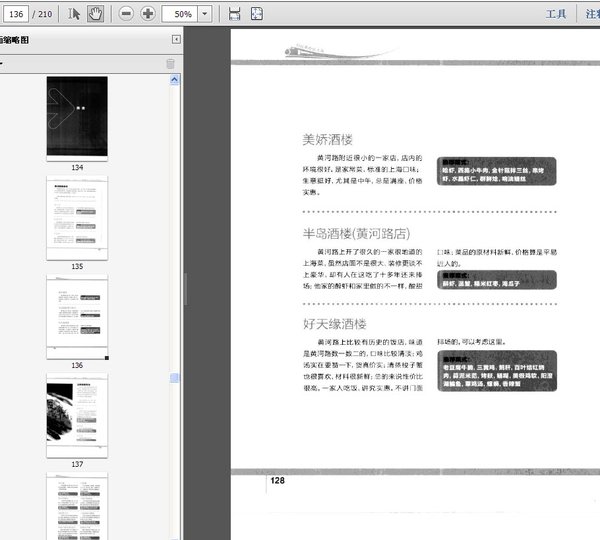Screen dimensions: 600x540
Task: Select page 135 thumbnail
Action: click(77, 213)
